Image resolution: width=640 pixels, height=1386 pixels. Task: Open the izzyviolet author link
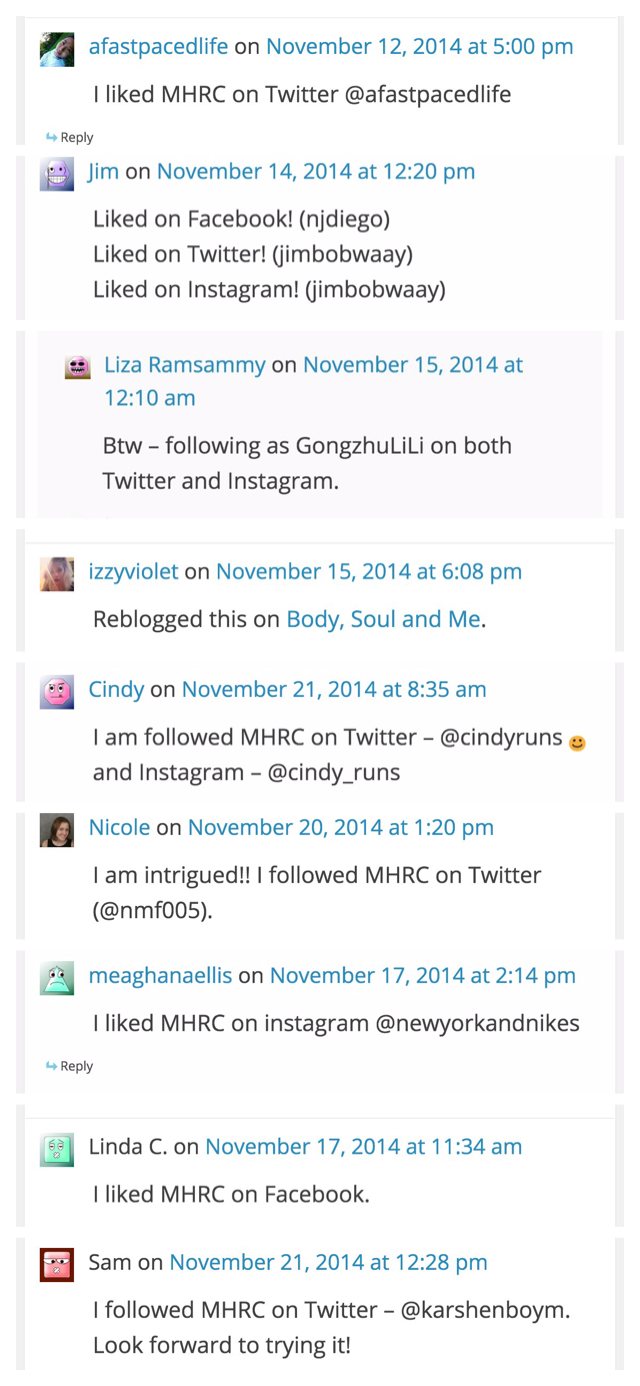[x=133, y=571]
